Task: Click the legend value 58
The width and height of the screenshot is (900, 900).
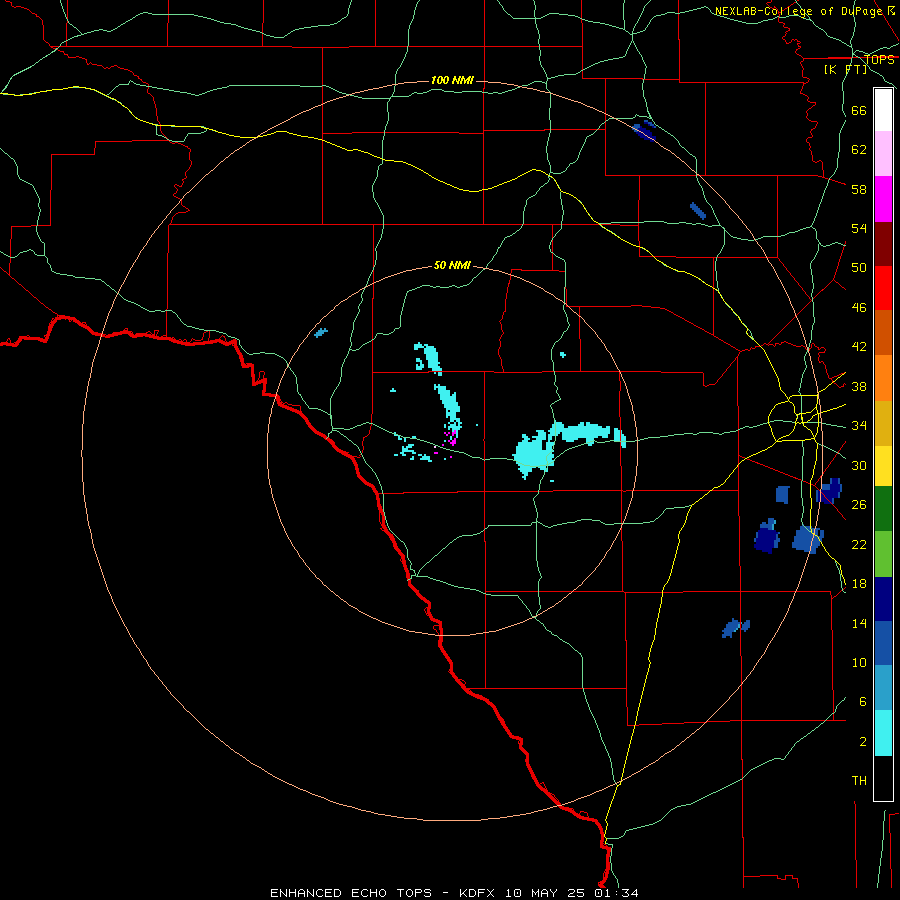Action: [x=859, y=189]
